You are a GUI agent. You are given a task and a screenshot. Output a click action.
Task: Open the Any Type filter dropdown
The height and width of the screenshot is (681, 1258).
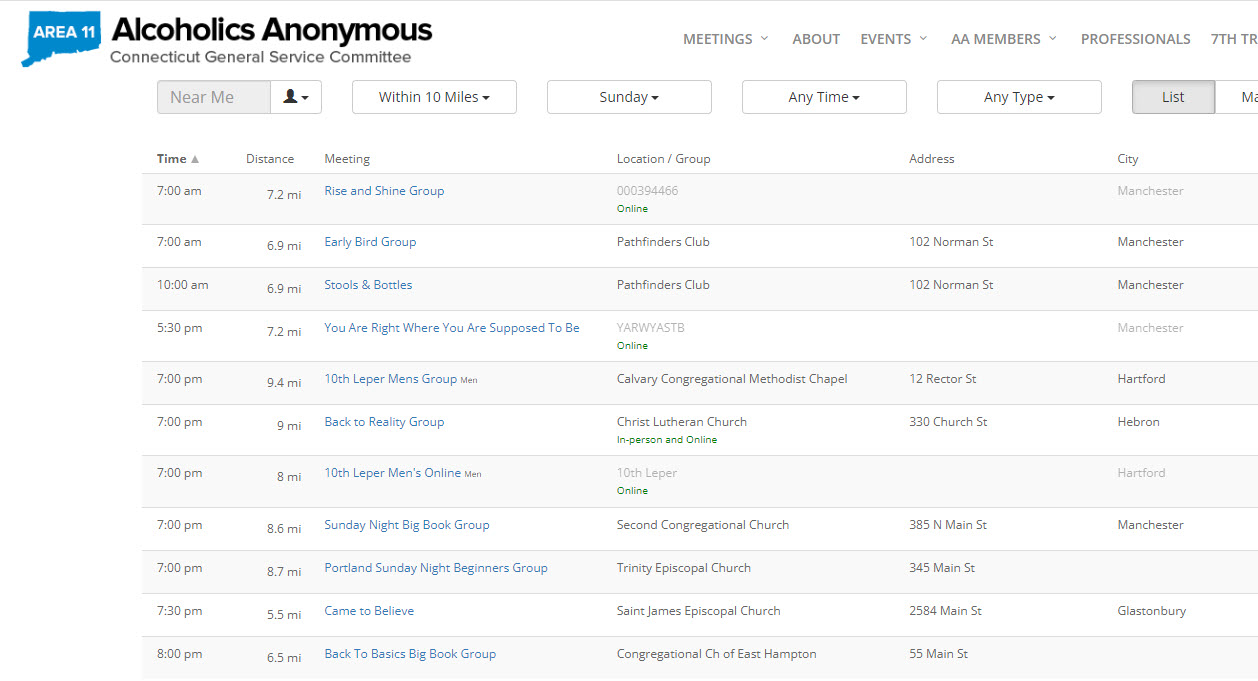coord(1019,97)
